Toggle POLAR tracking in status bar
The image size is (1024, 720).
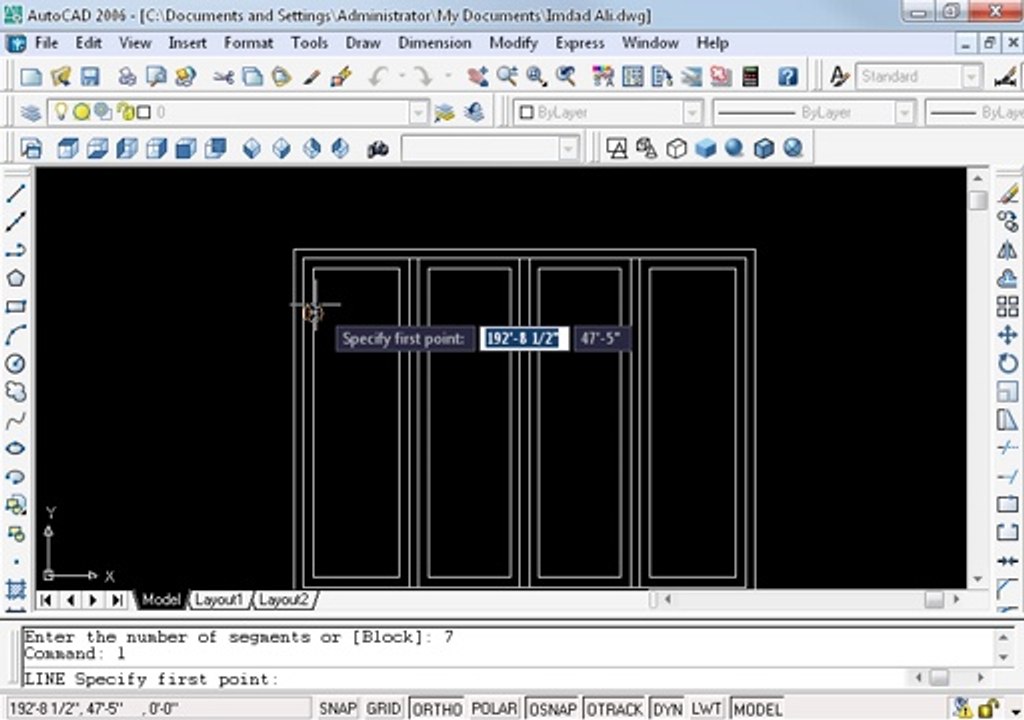pyautogui.click(x=494, y=709)
